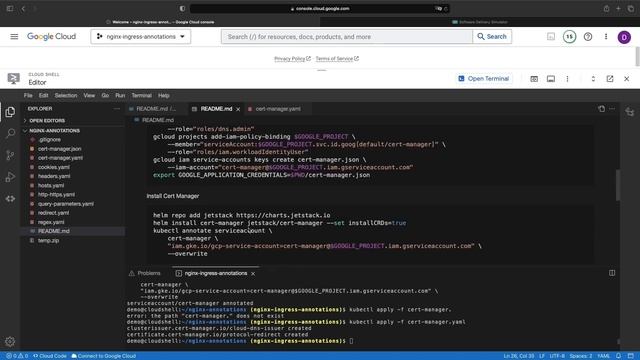Click the editor vertical scrollbar thumb
The height and width of the screenshot is (360, 640).
click(x=618, y=185)
